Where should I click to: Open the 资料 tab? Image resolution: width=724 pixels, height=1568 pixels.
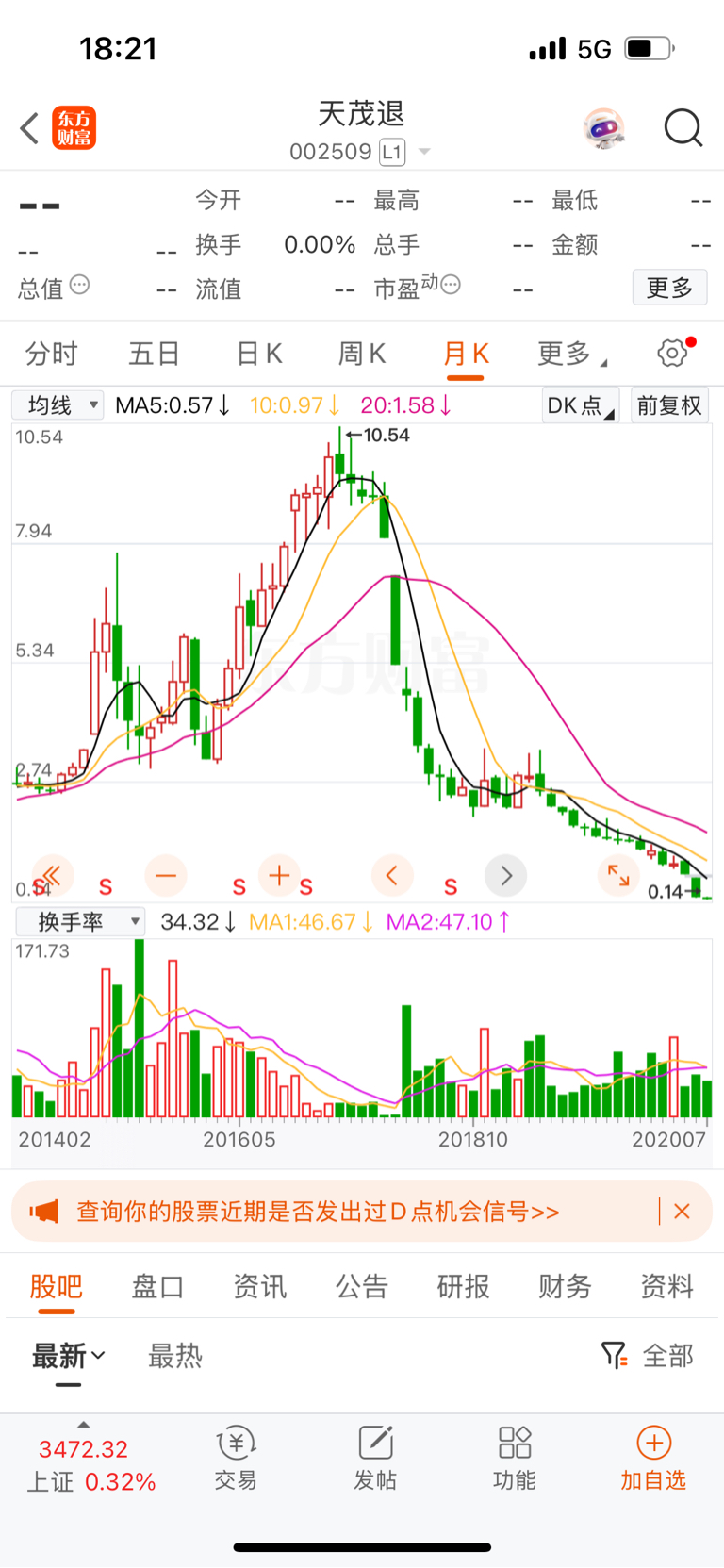[x=667, y=1286]
